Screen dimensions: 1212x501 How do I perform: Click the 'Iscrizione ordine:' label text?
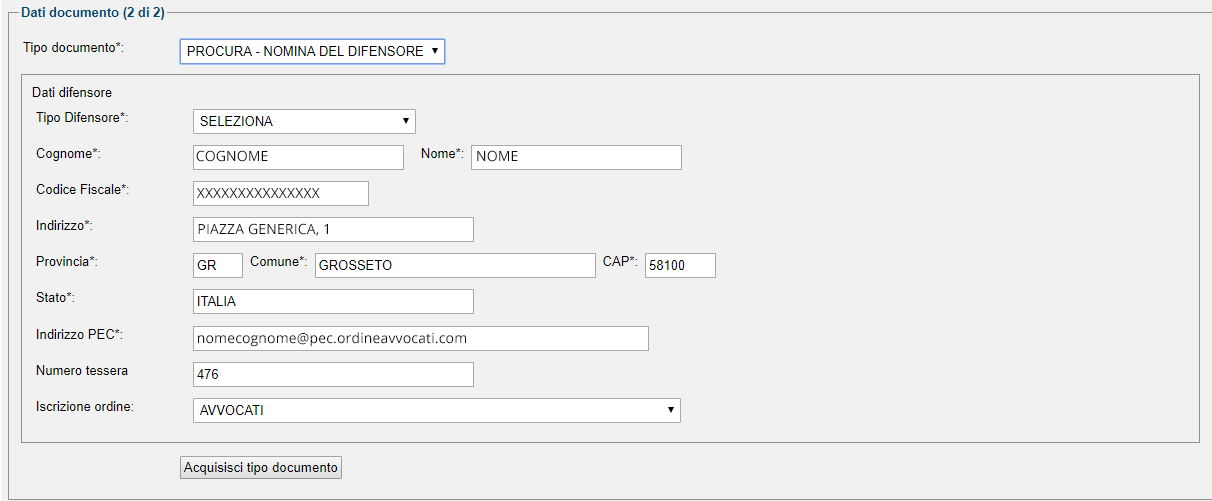pyautogui.click(x=85, y=407)
